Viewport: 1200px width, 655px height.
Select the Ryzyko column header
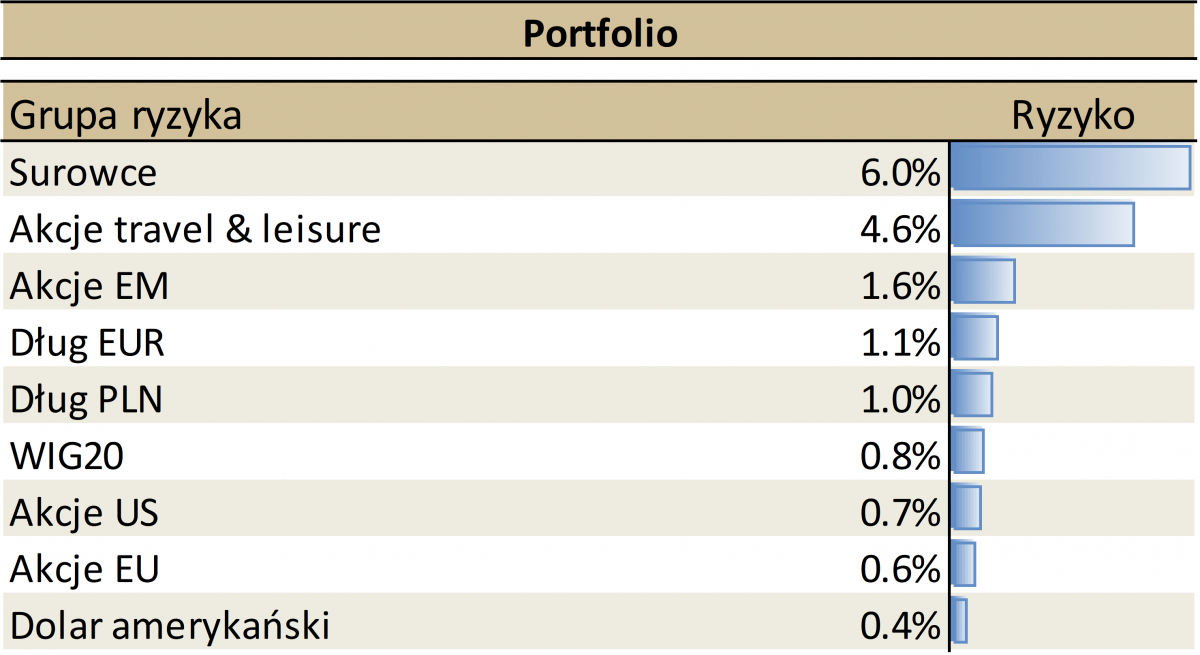pyautogui.click(x=1073, y=116)
